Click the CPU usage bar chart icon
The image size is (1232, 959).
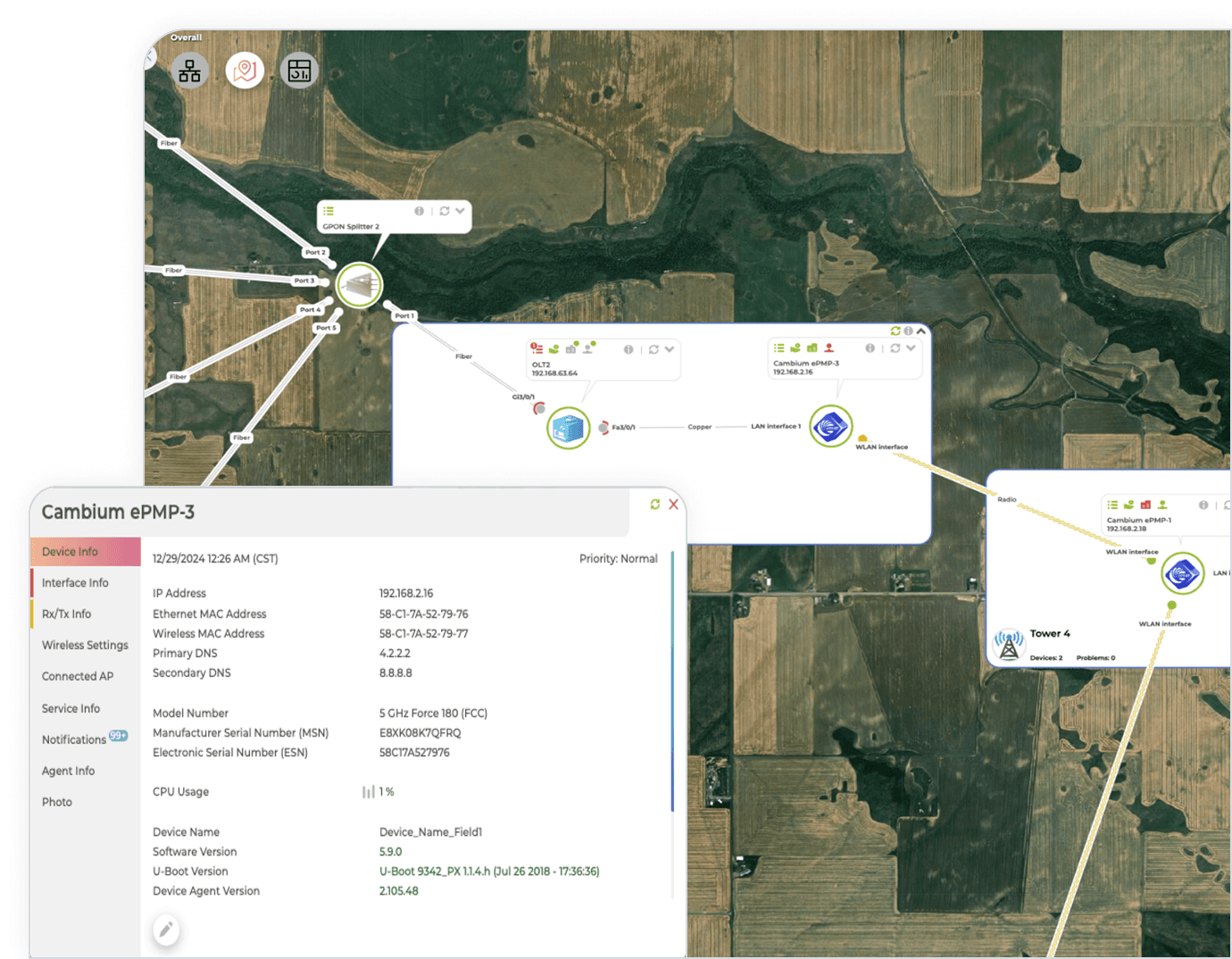click(368, 792)
